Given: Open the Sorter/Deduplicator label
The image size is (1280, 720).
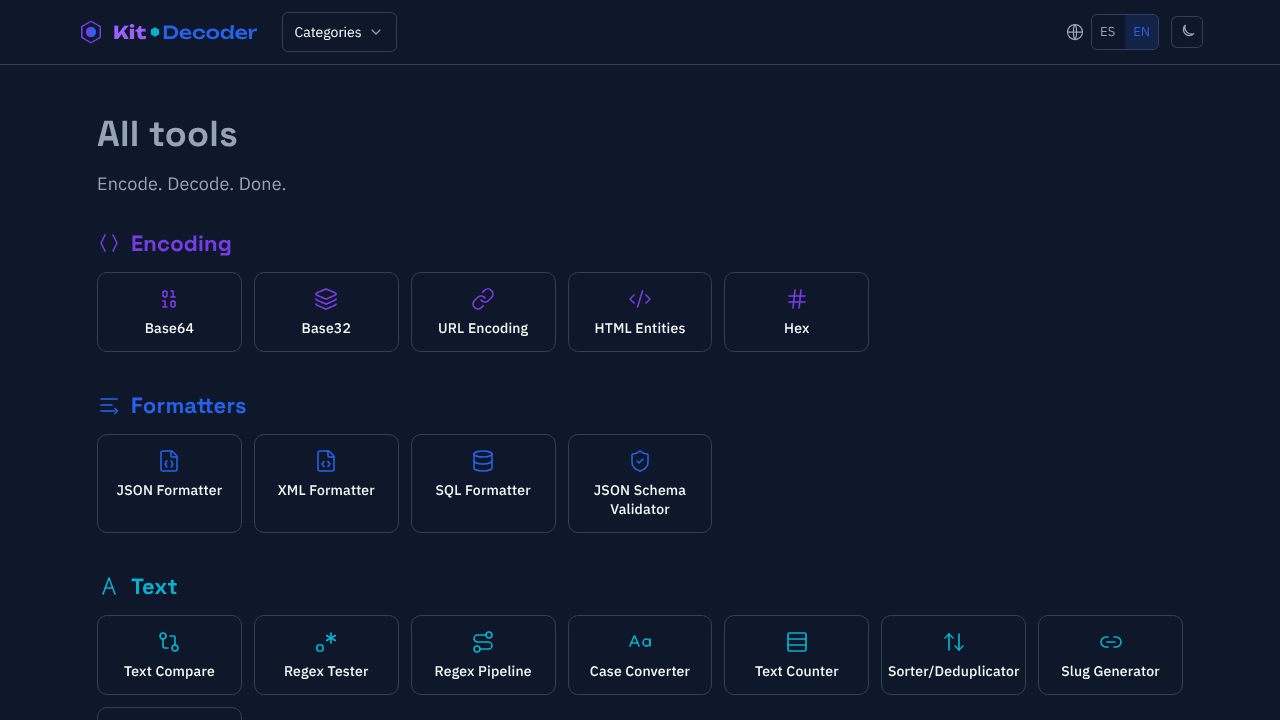Looking at the screenshot, I should coord(954,671).
